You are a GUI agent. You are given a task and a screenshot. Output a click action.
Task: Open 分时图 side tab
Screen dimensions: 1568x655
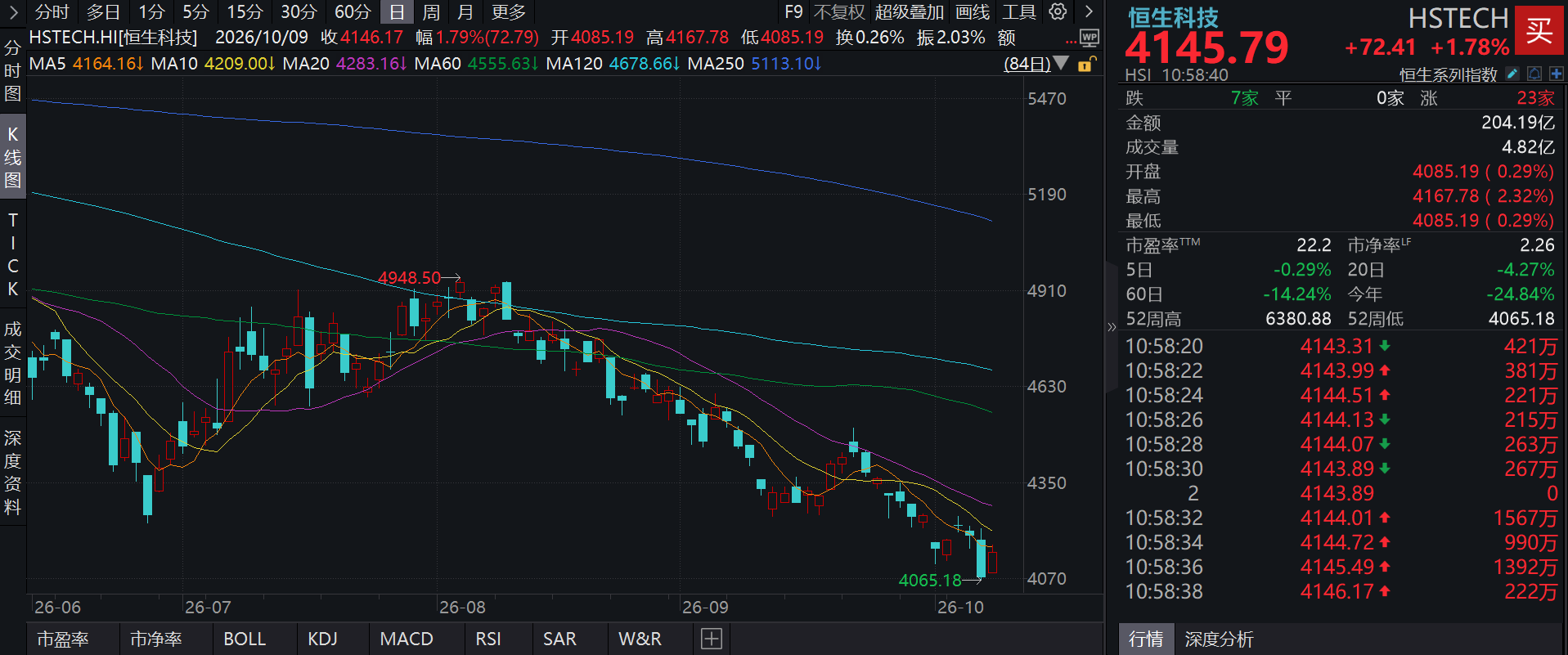tap(12, 70)
